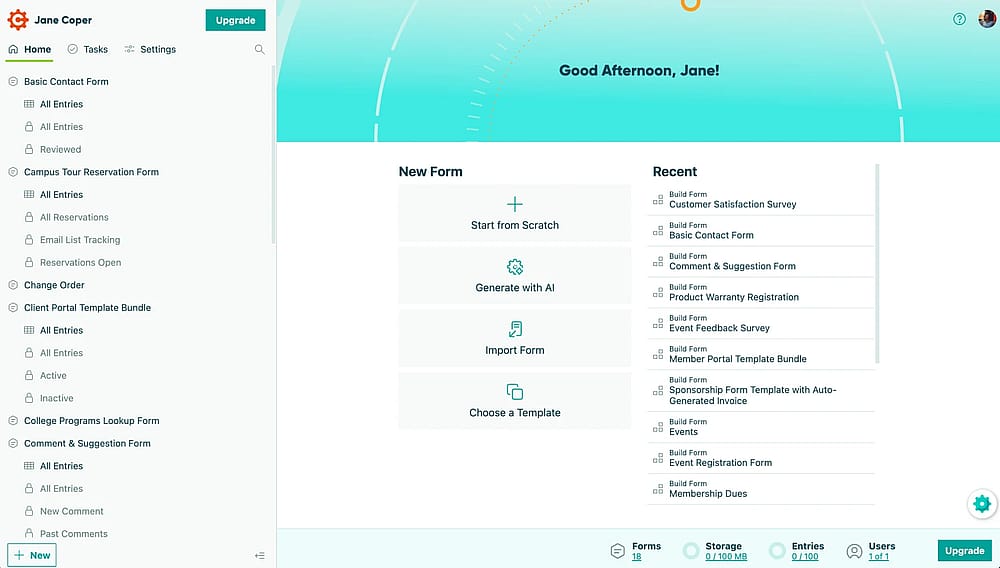Click the Upgrade button in the footer
The image size is (1000, 568).
964,551
